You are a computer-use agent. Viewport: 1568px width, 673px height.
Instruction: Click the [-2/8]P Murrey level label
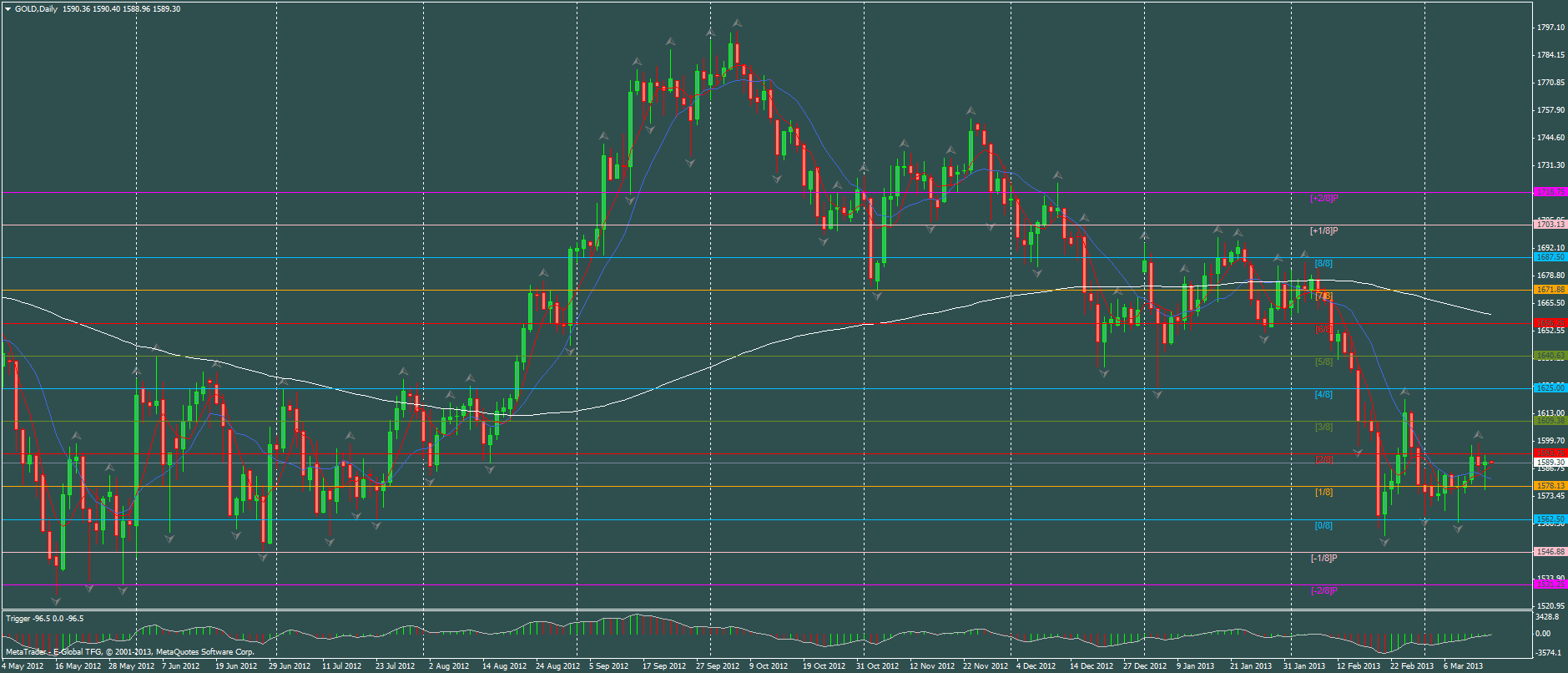[1323, 590]
